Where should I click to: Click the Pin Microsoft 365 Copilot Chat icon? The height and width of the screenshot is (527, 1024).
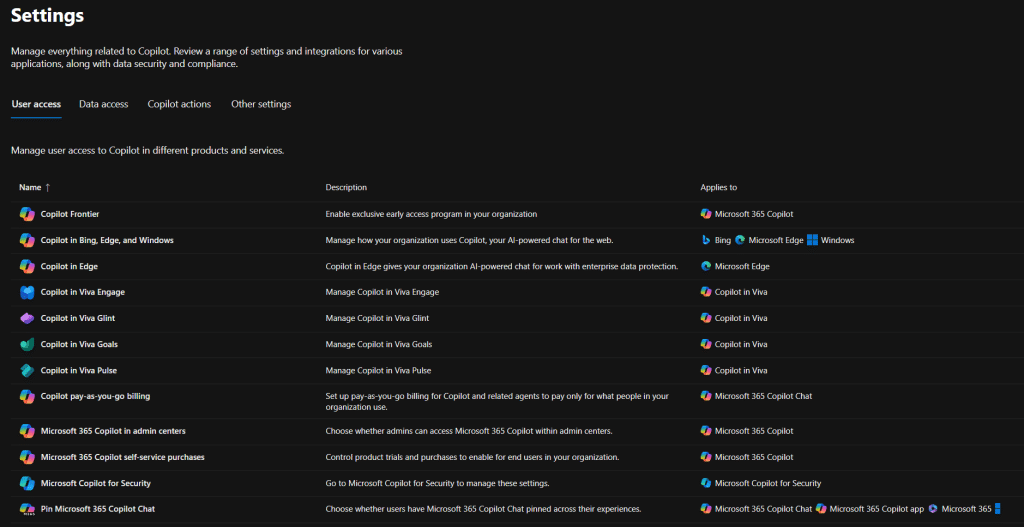[27, 509]
